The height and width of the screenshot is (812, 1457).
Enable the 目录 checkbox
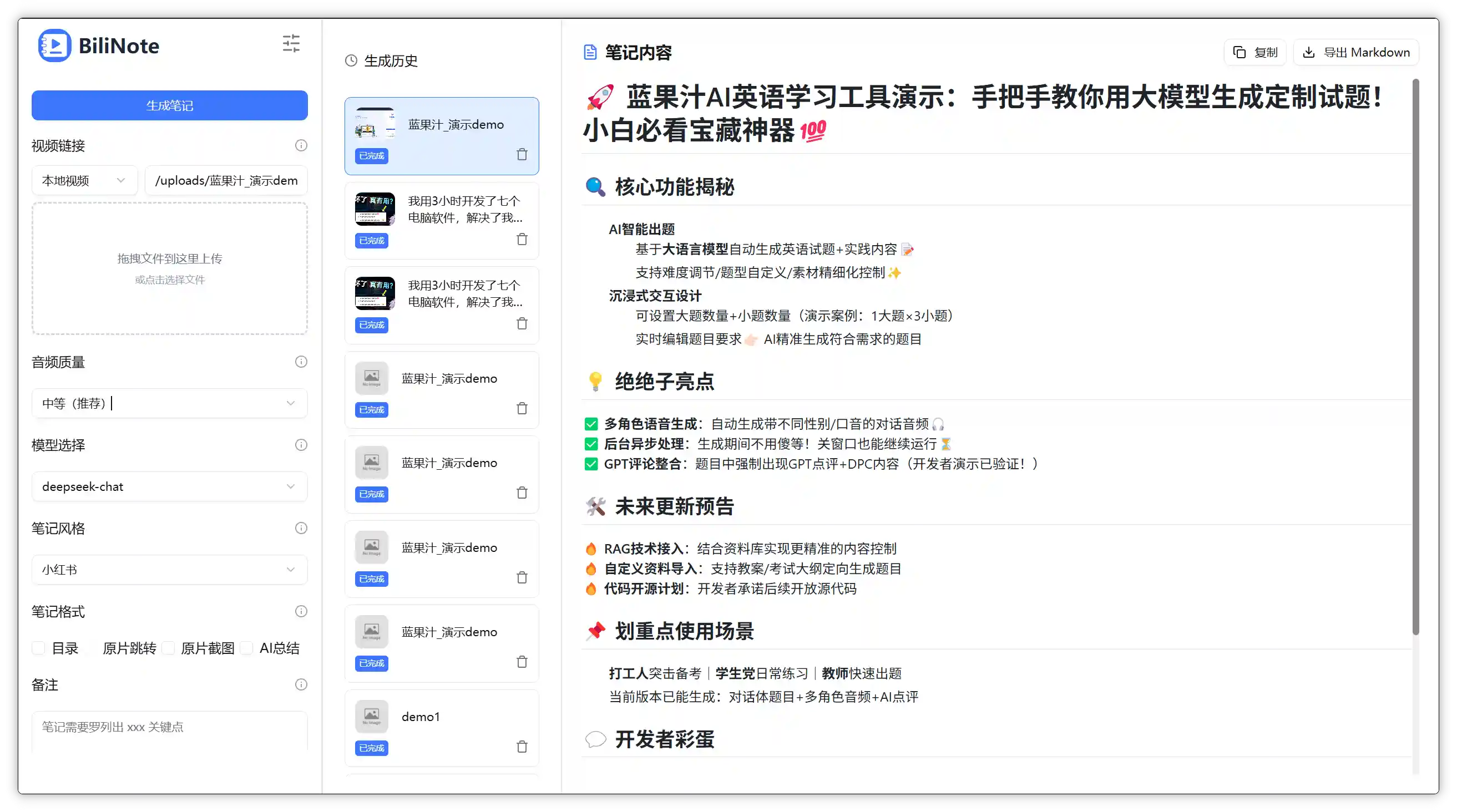point(38,648)
